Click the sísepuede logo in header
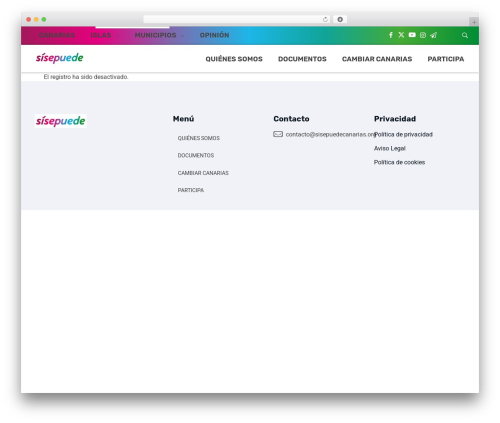The width and height of the screenshot is (500, 423). point(60,58)
